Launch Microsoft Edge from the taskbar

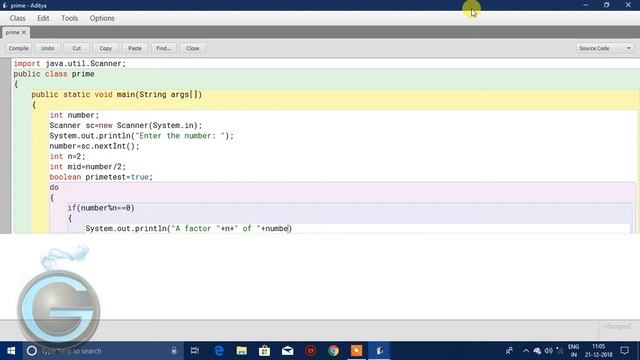coord(219,351)
